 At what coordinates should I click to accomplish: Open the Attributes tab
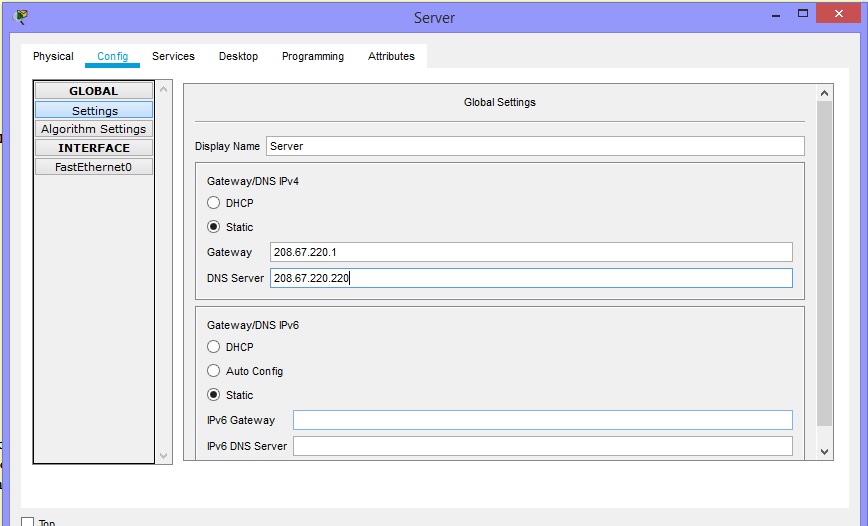[x=391, y=56]
